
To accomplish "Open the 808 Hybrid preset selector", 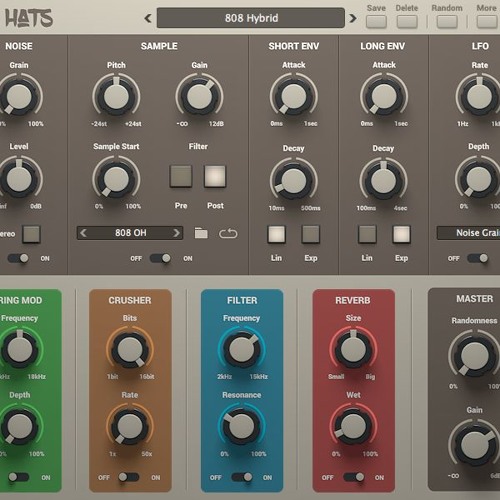I will tap(251, 18).
